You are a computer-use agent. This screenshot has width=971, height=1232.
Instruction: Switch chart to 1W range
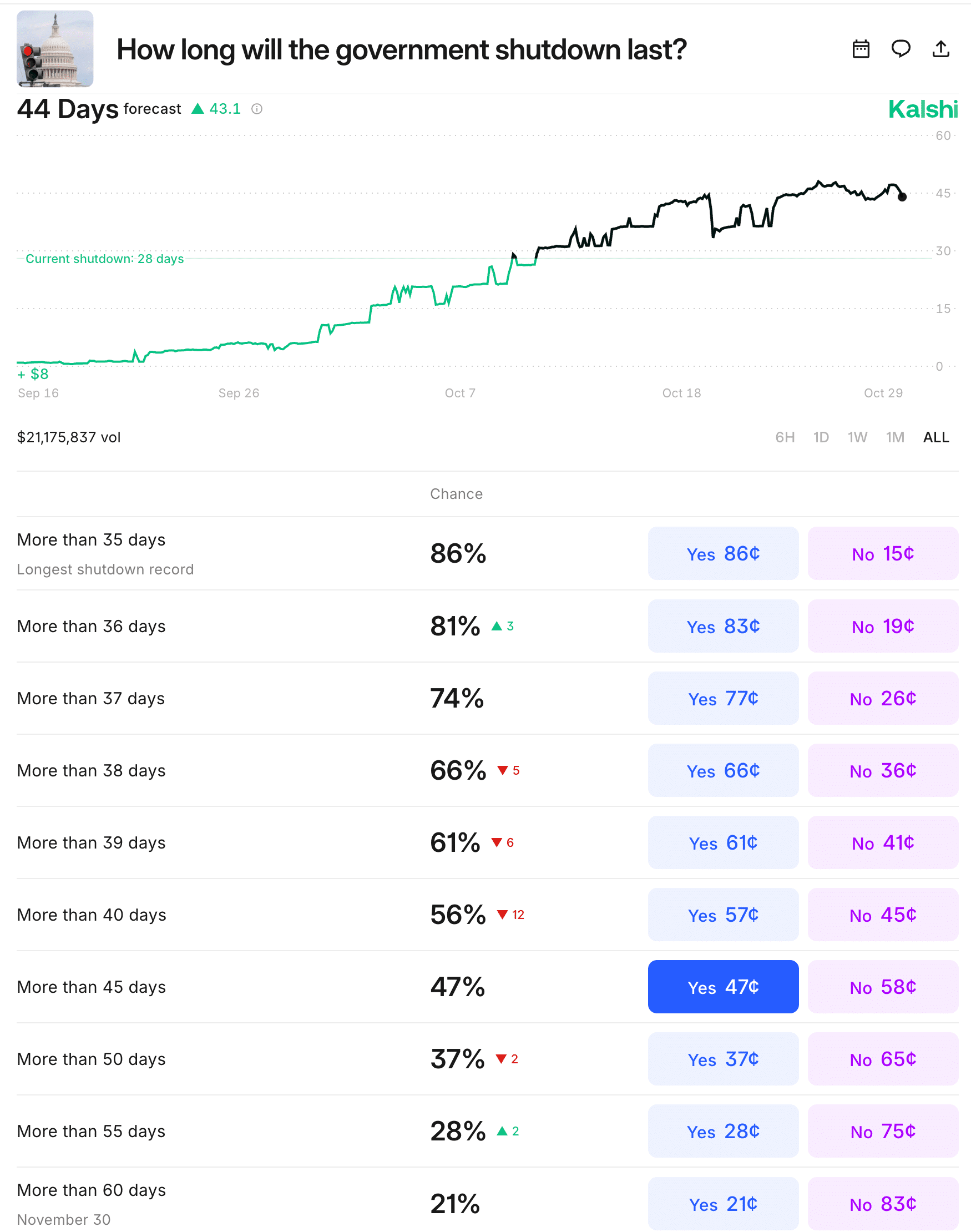857,437
